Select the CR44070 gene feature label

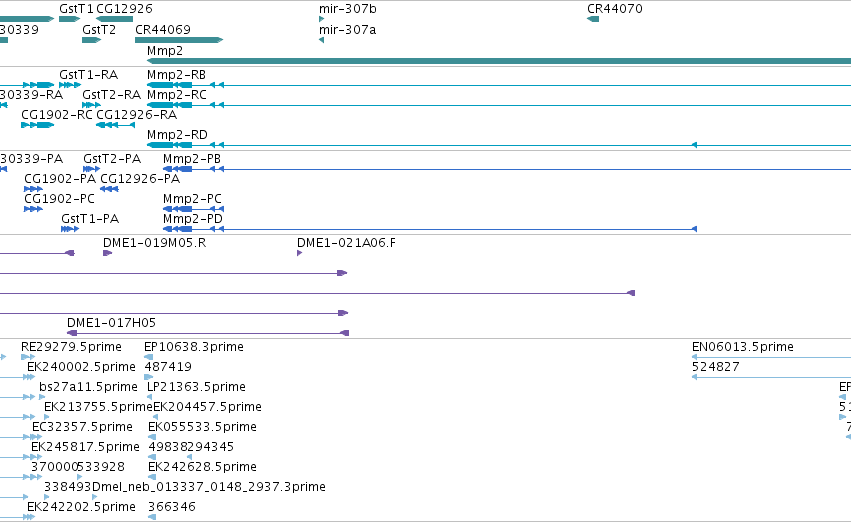615,9
